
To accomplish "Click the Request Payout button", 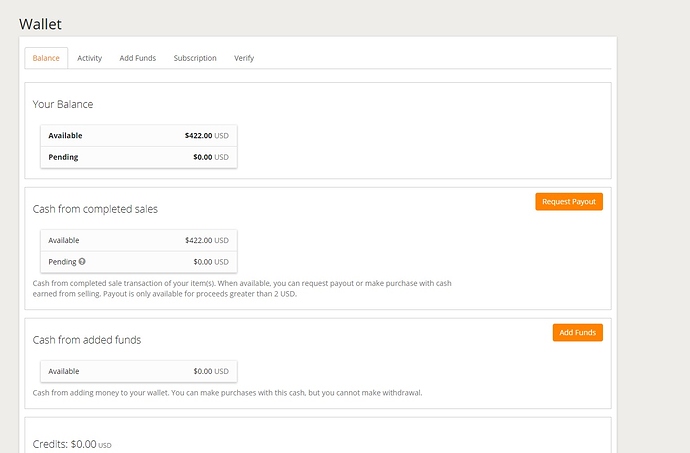I will [x=569, y=202].
